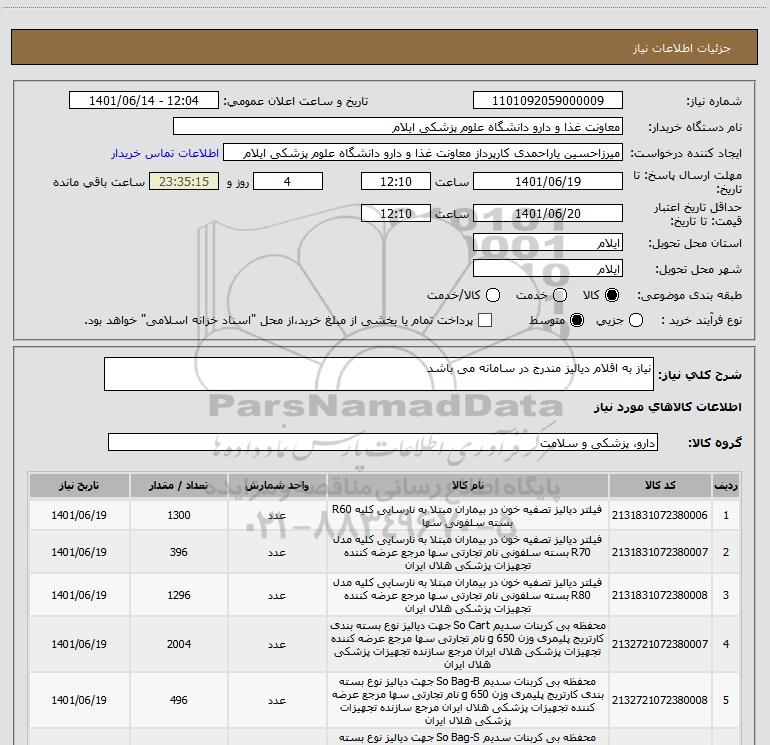Image resolution: width=770 pixels, height=745 pixels.
Task: Click the واحد شمارش column header
Action: (277, 485)
